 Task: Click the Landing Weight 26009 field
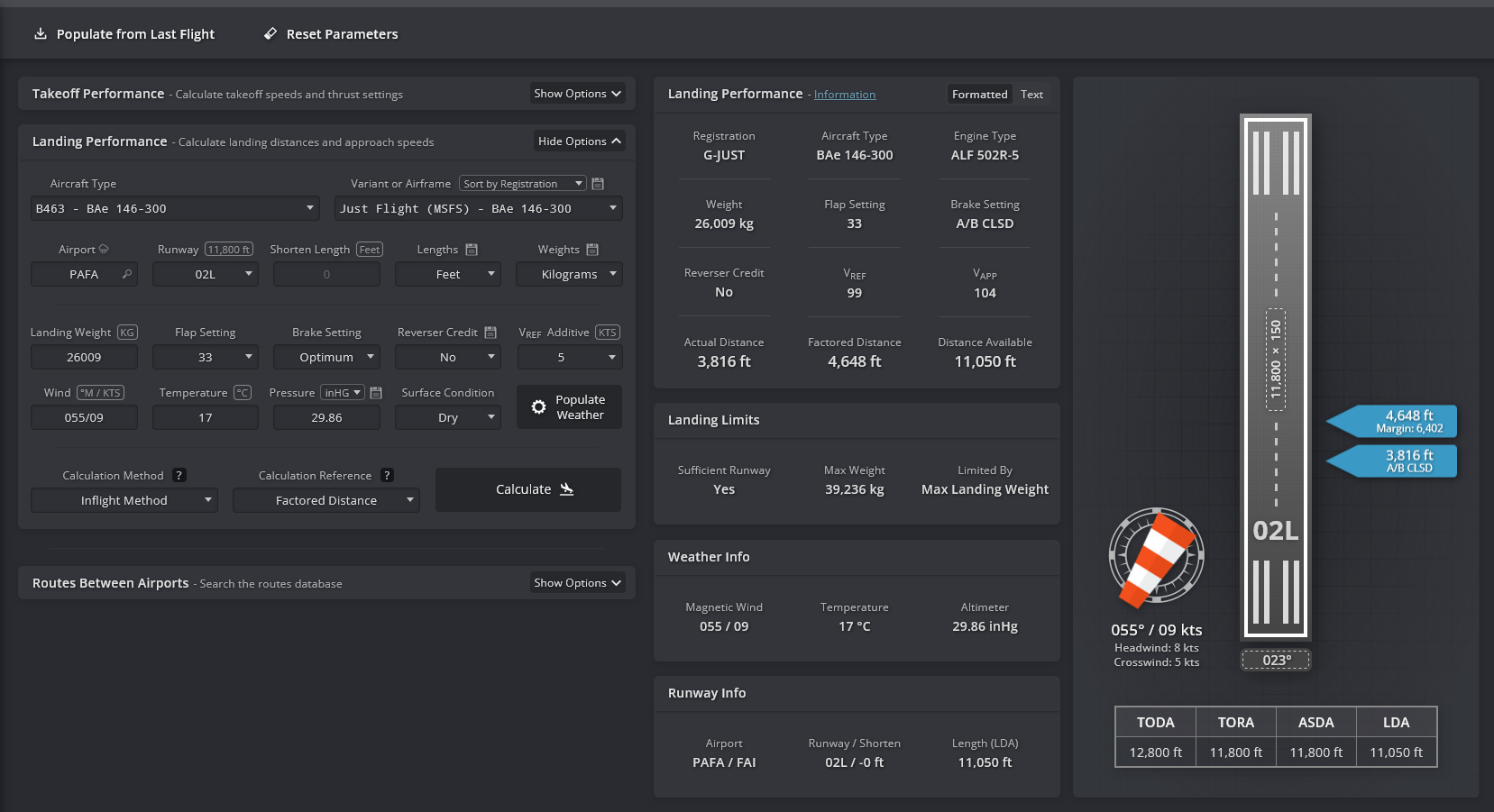(x=84, y=357)
